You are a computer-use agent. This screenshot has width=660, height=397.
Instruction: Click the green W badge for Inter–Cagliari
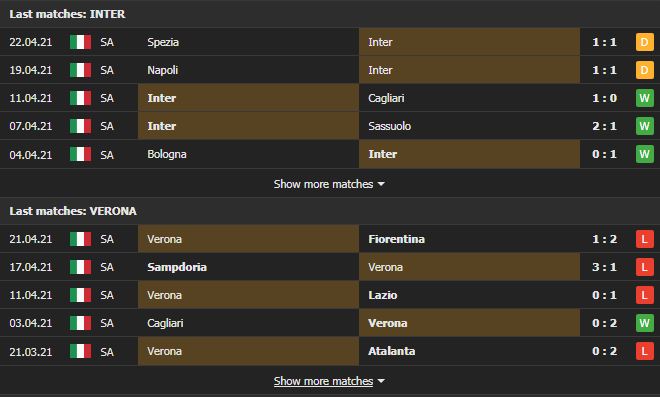tap(644, 98)
